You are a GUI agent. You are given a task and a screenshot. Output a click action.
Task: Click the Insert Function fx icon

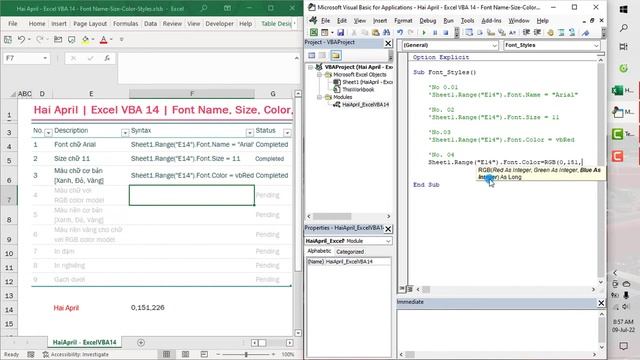tap(107, 58)
